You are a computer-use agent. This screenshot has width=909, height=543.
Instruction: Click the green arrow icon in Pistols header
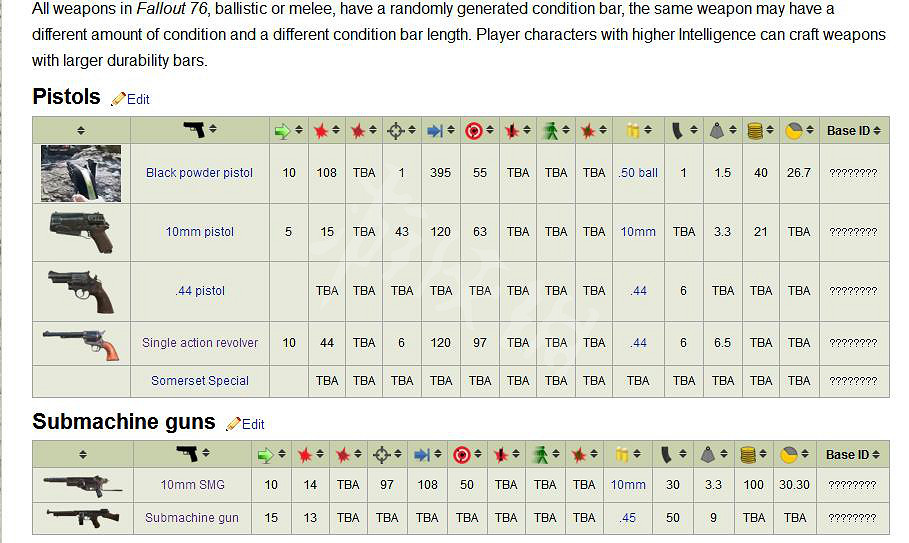pyautogui.click(x=282, y=130)
